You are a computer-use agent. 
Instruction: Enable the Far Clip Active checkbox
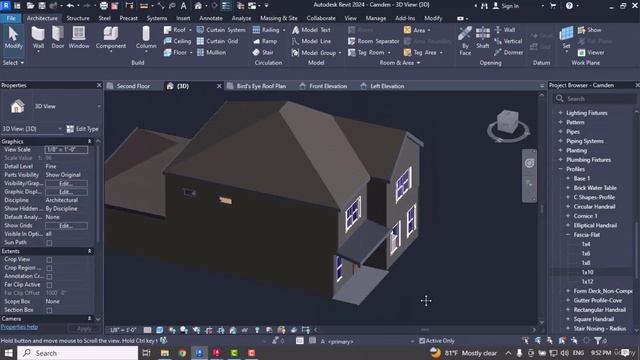coord(49,285)
